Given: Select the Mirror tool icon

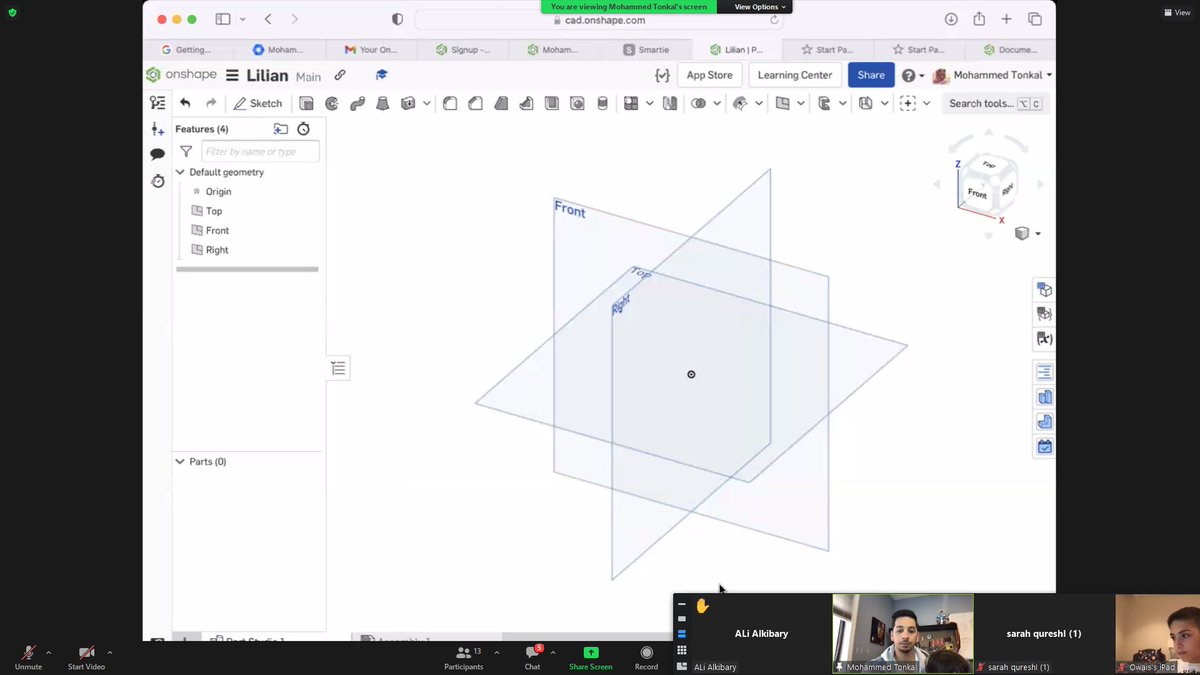Looking at the screenshot, I should pyautogui.click(x=670, y=103).
